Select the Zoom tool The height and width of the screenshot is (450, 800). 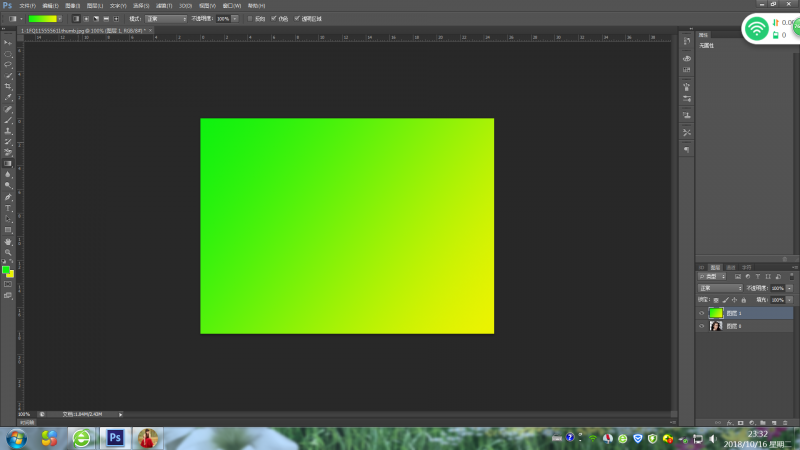(8, 252)
